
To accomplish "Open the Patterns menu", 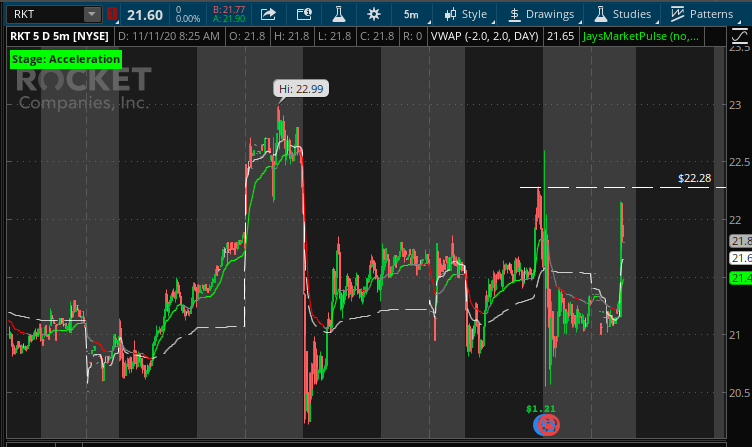I will [x=702, y=14].
